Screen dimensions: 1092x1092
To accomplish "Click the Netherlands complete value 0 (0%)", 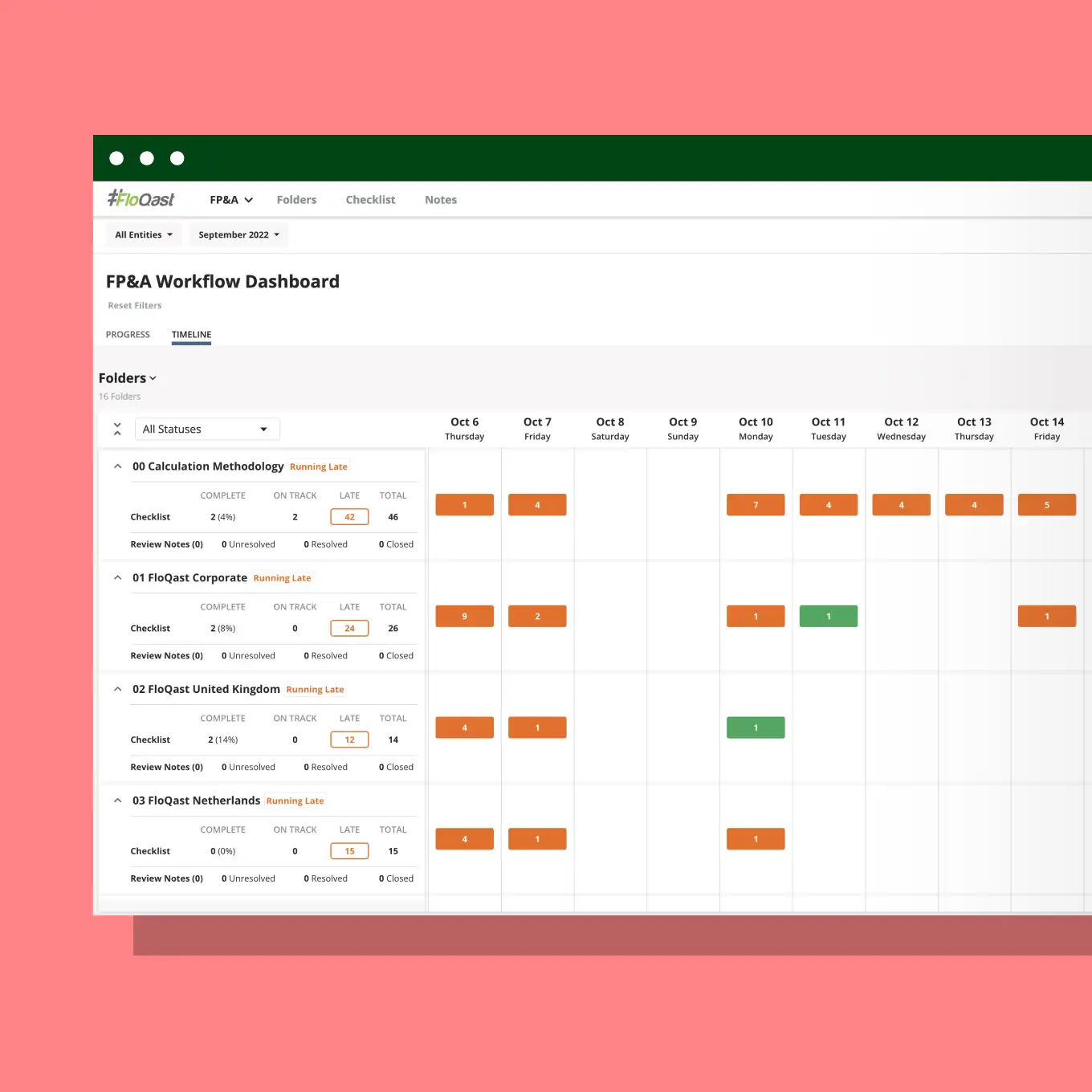I will coord(222,851).
